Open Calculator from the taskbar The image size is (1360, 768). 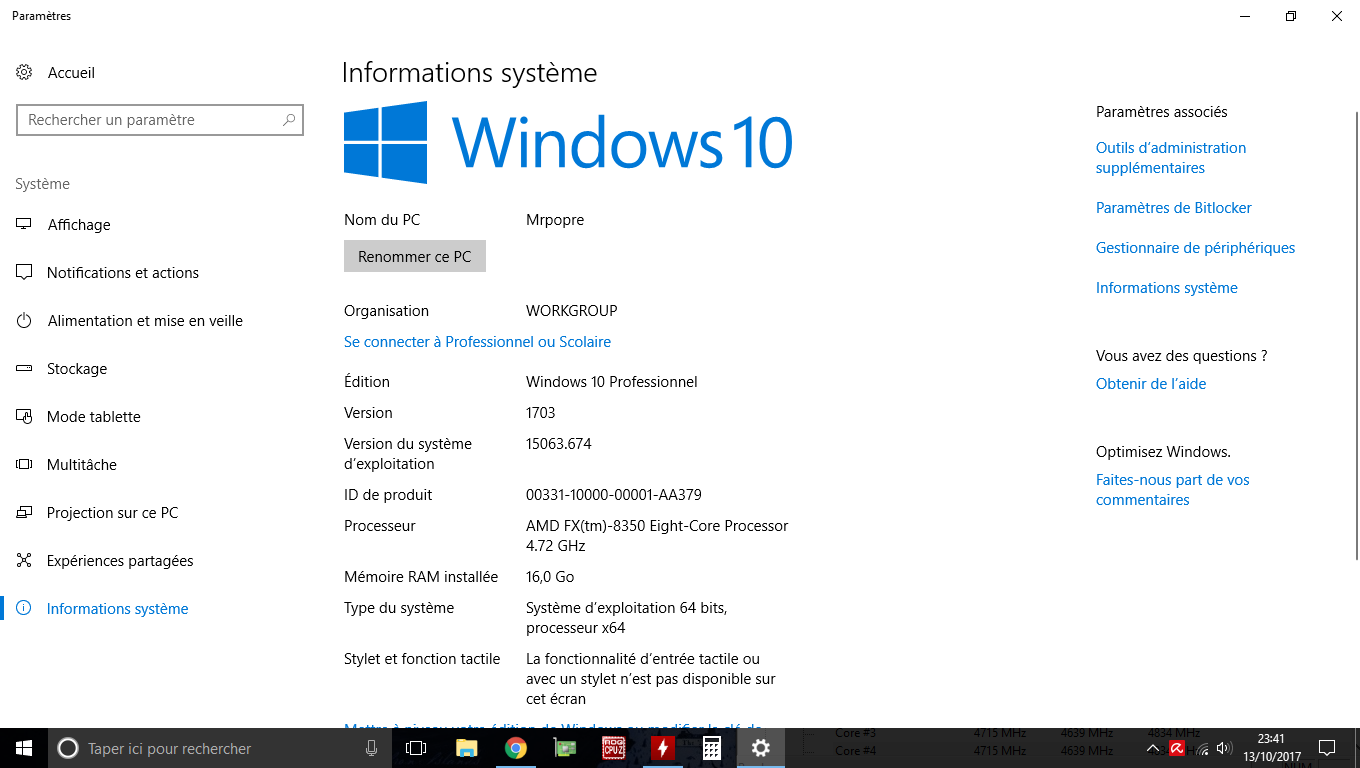(x=711, y=748)
